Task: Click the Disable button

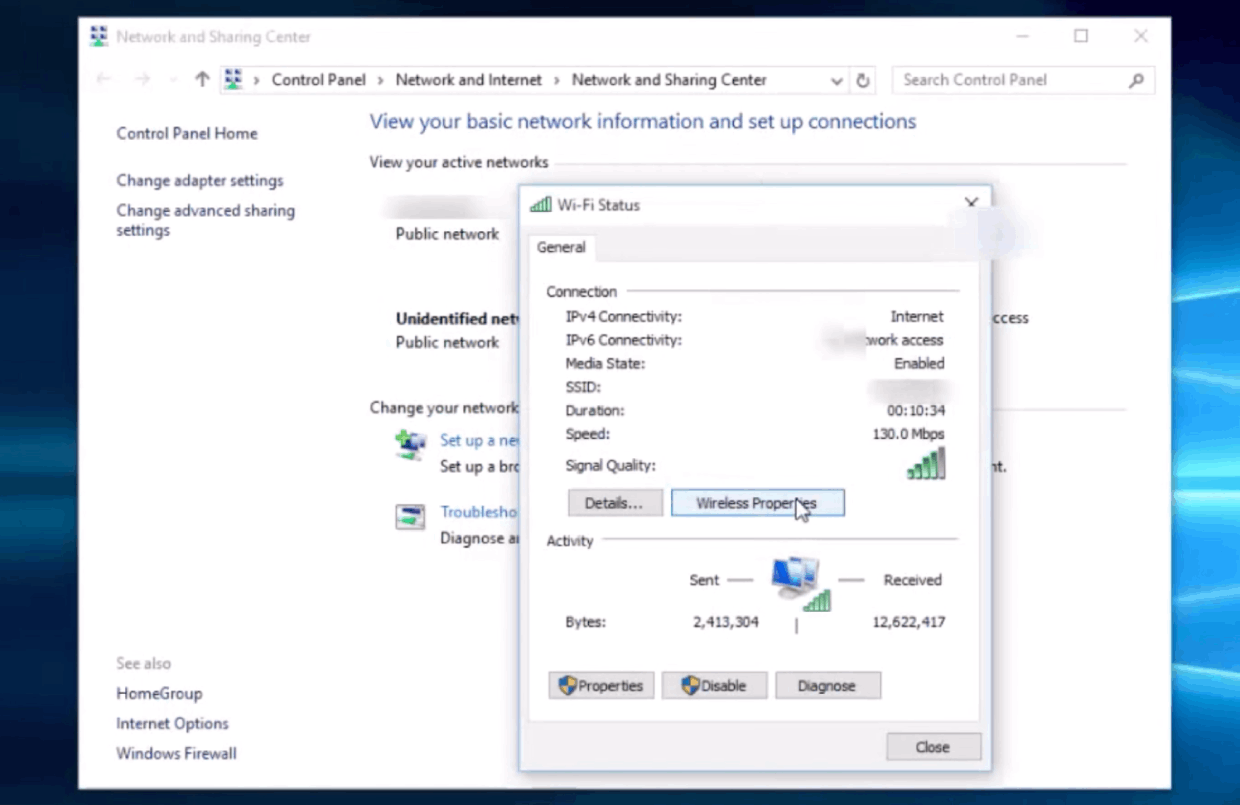Action: click(x=714, y=686)
